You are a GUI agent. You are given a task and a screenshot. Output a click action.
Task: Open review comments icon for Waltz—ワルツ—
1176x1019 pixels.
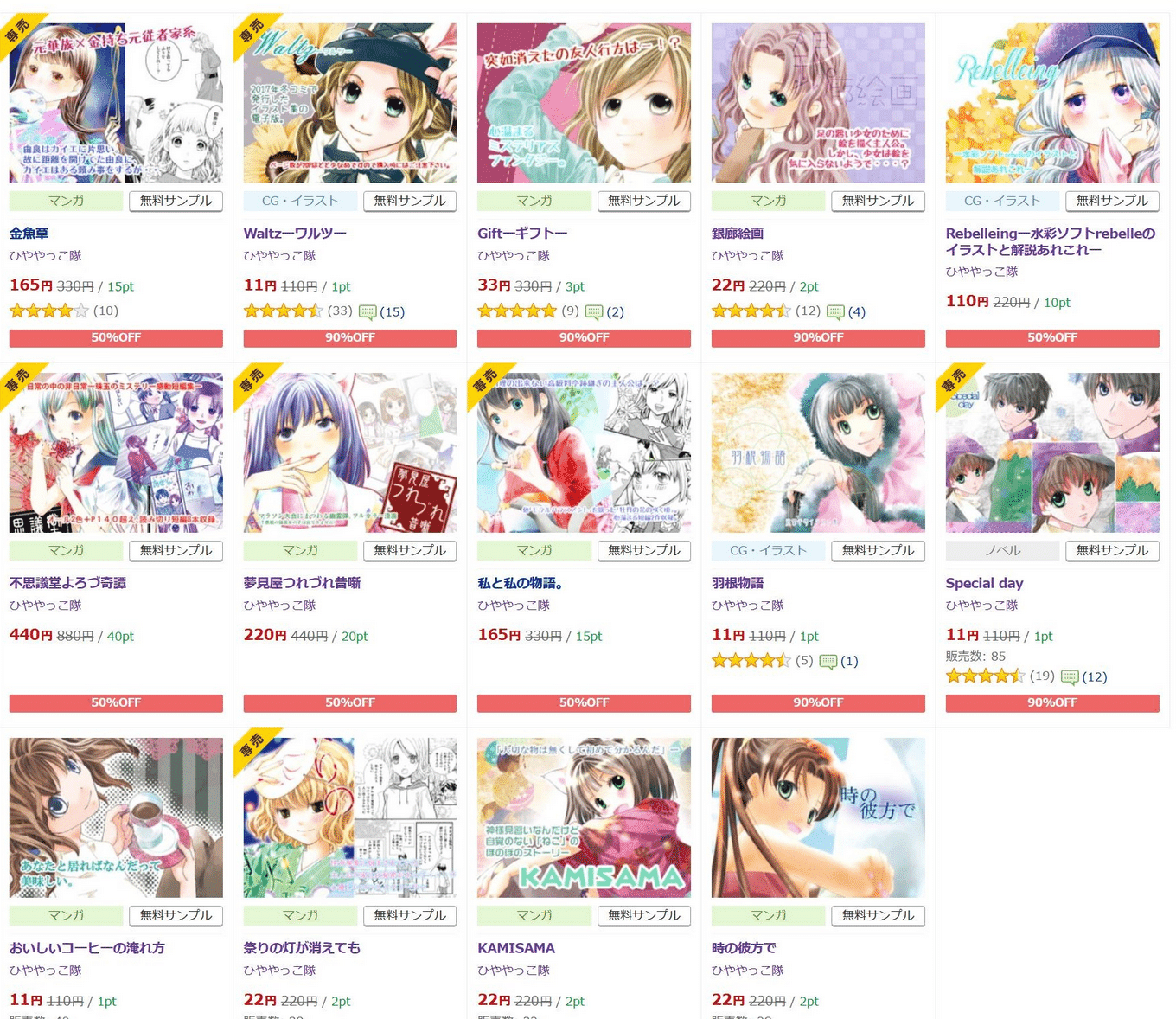pyautogui.click(x=367, y=311)
